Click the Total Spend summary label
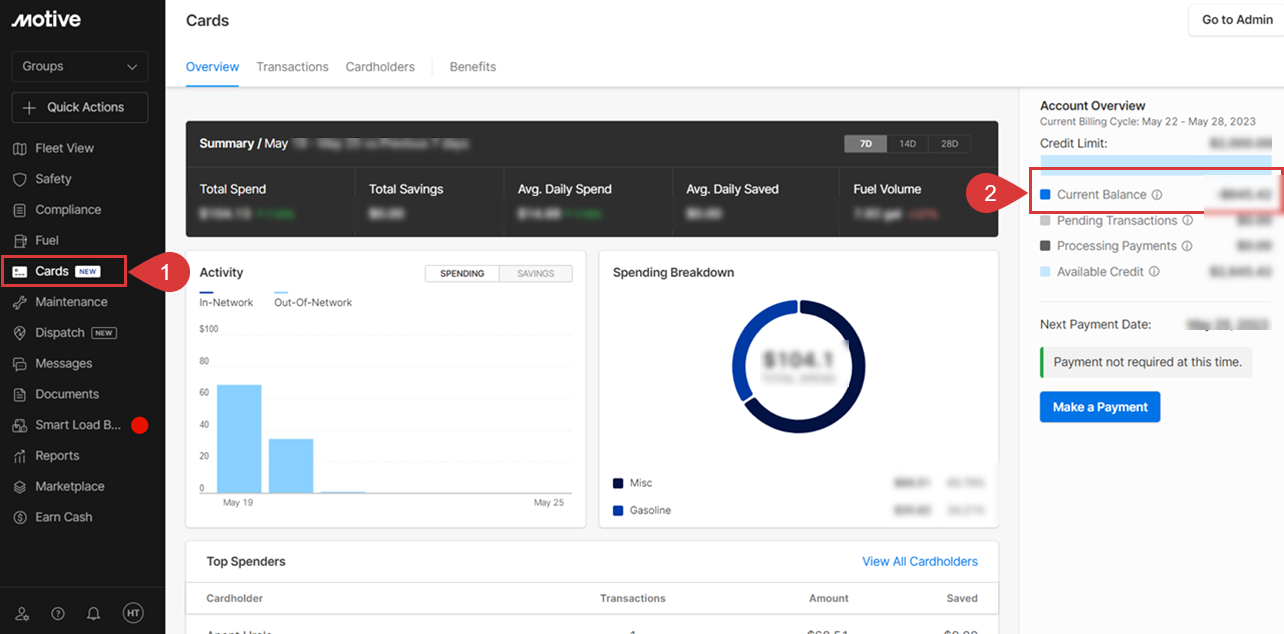The height and width of the screenshot is (634, 1284). coord(233,189)
